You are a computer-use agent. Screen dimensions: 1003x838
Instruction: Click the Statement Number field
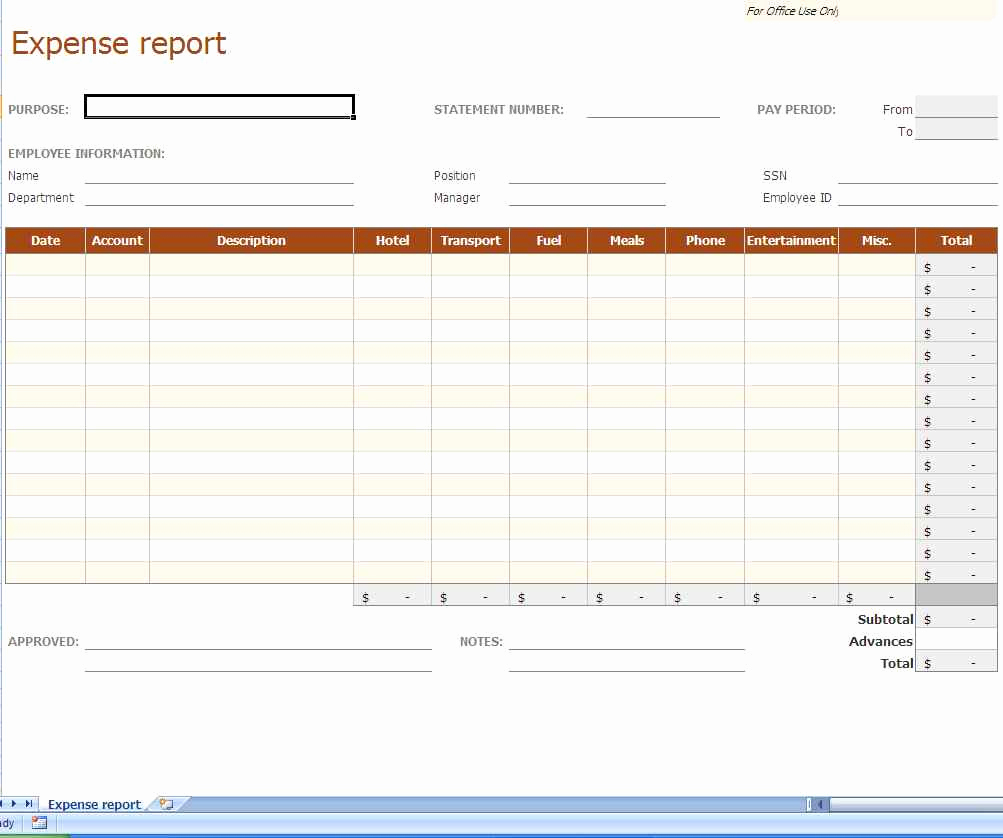click(652, 109)
